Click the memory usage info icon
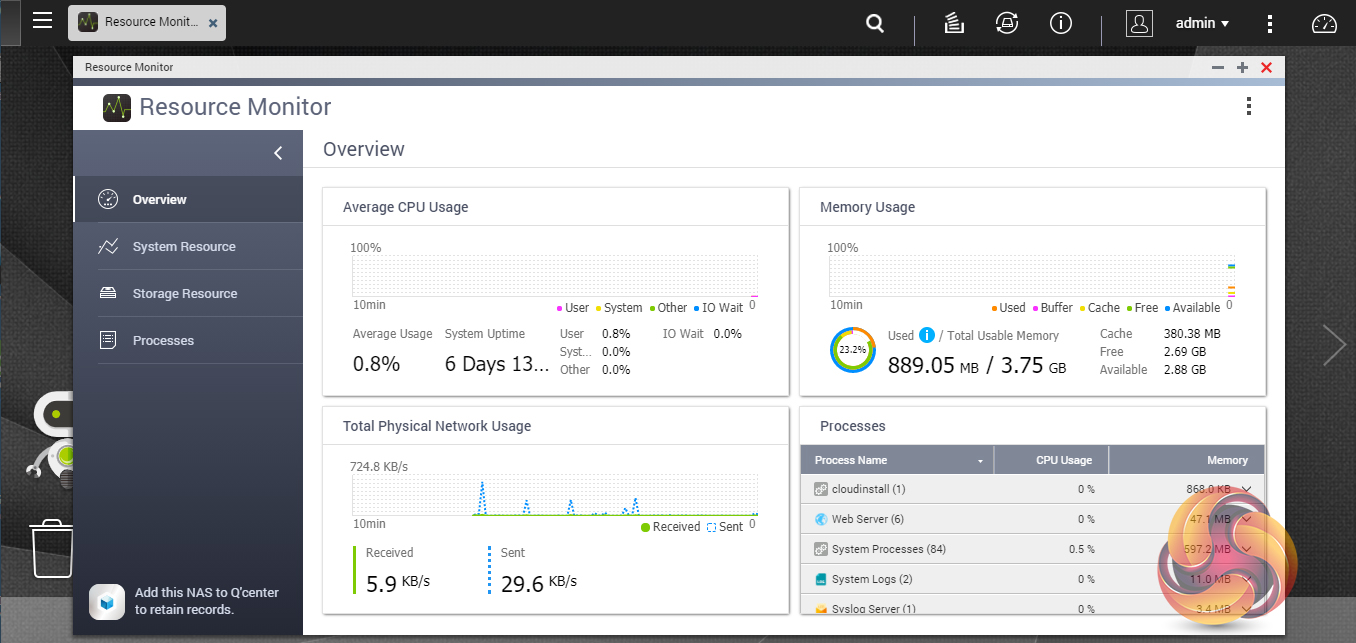This screenshot has width=1356, height=643. click(926, 335)
